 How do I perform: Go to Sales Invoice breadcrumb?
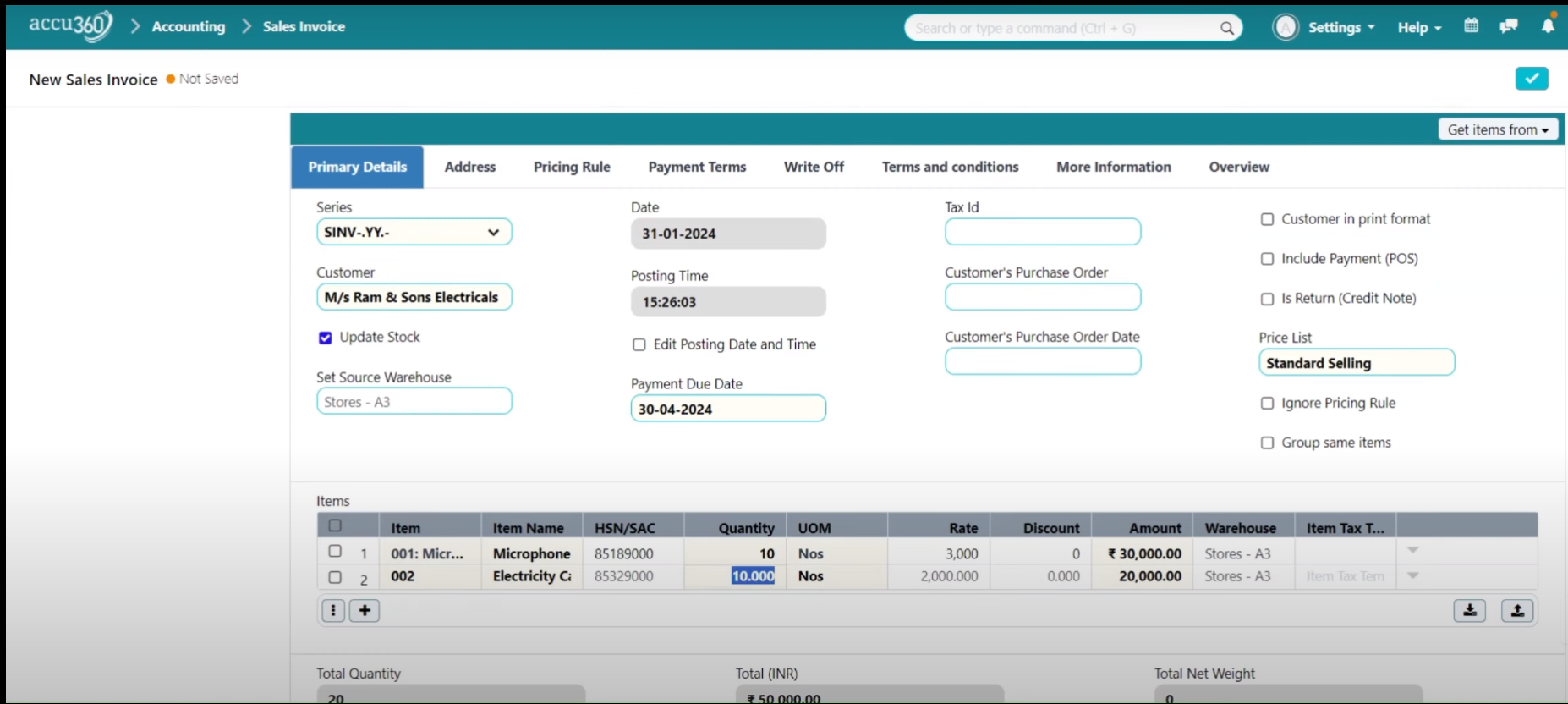coord(304,26)
